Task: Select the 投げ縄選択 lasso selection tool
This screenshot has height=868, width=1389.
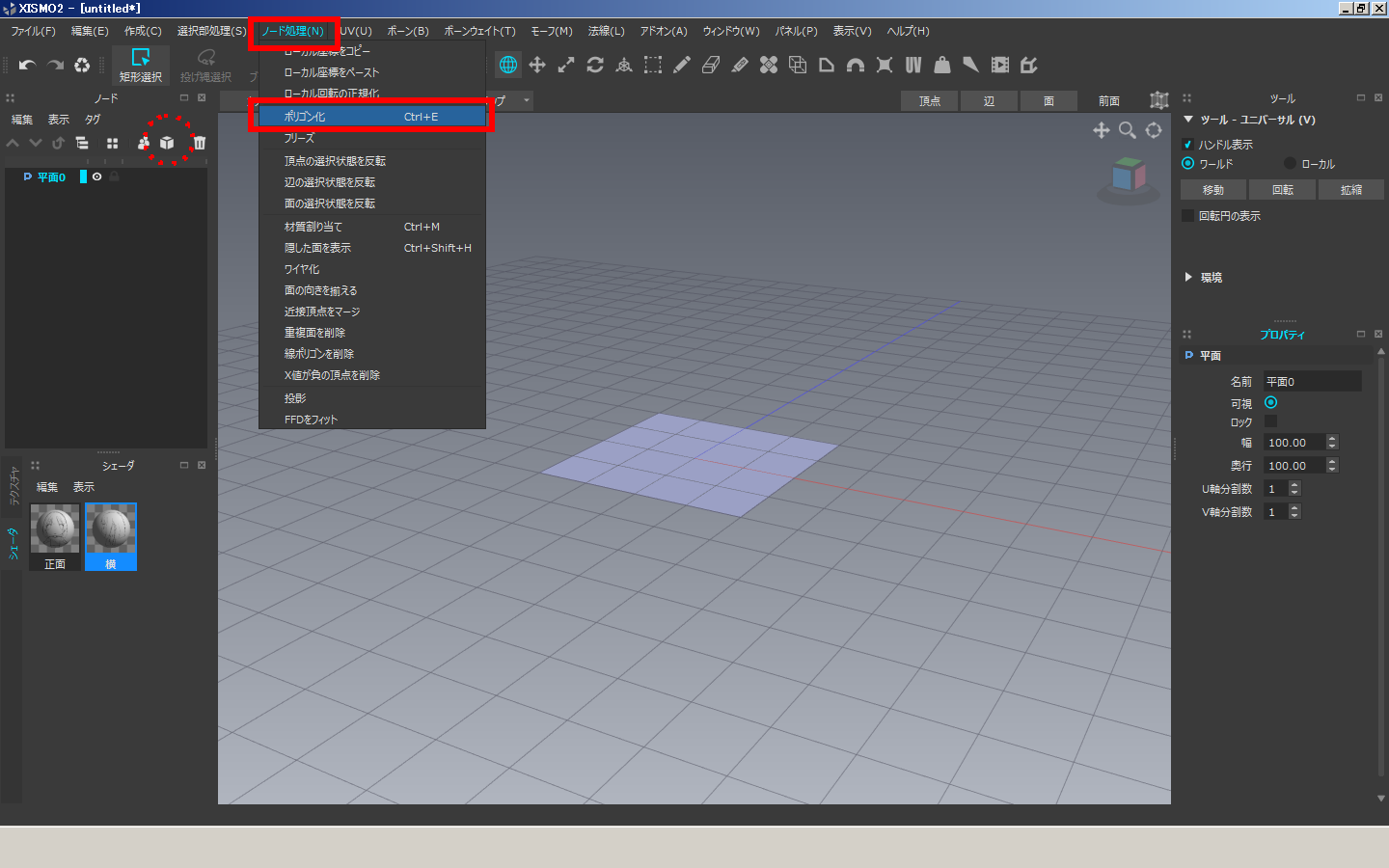Action: (x=205, y=65)
